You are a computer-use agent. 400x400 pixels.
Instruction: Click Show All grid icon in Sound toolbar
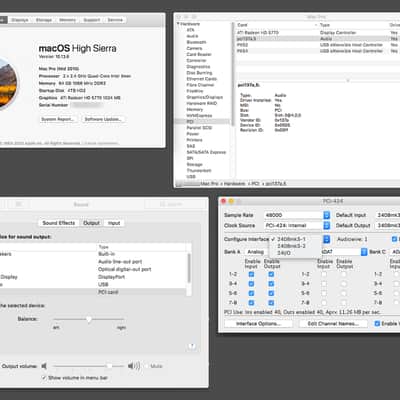coord(19,204)
